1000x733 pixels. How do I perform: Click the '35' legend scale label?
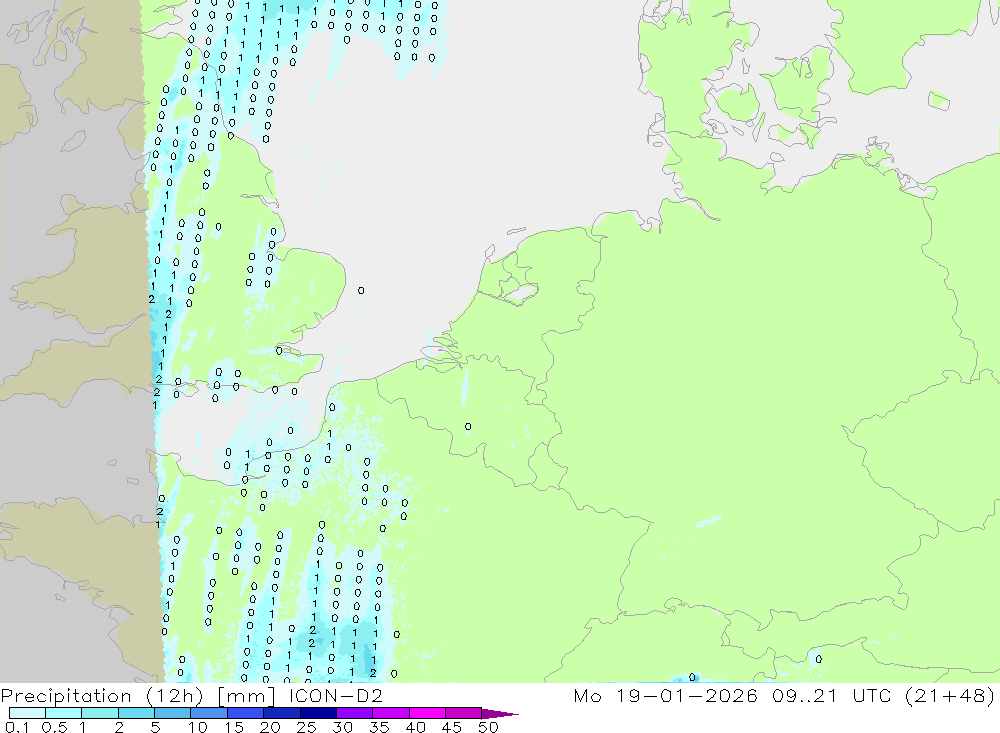379,727
